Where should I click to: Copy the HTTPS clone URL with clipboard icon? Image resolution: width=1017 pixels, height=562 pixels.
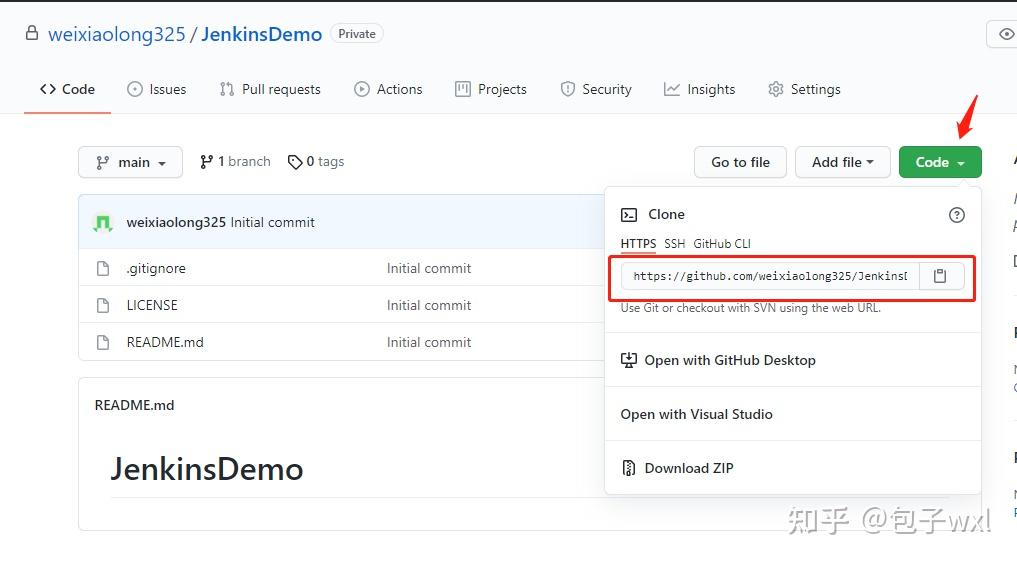click(x=940, y=276)
